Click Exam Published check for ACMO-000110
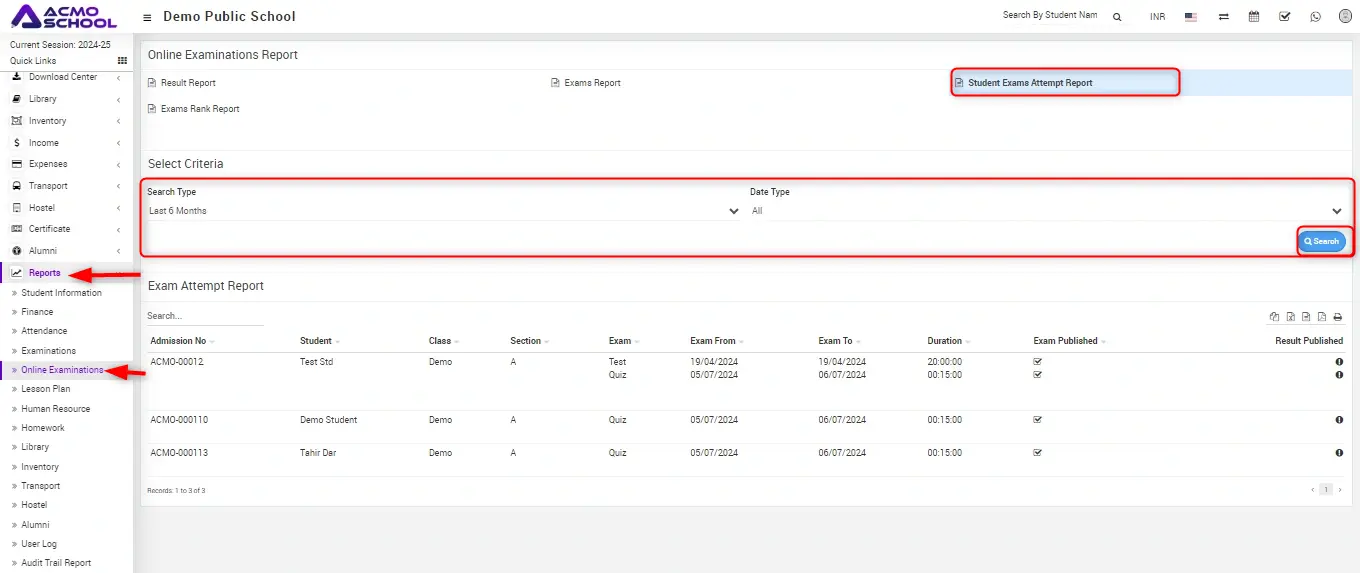 click(1037, 420)
